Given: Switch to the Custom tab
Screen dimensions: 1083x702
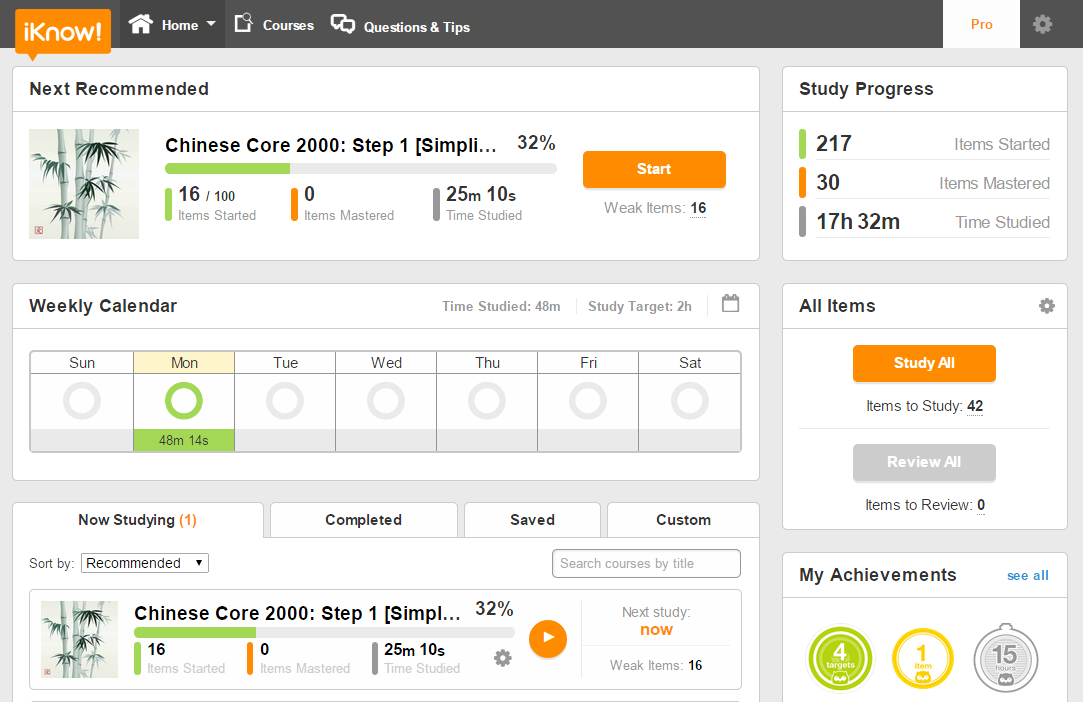Looking at the screenshot, I should tap(683, 520).
